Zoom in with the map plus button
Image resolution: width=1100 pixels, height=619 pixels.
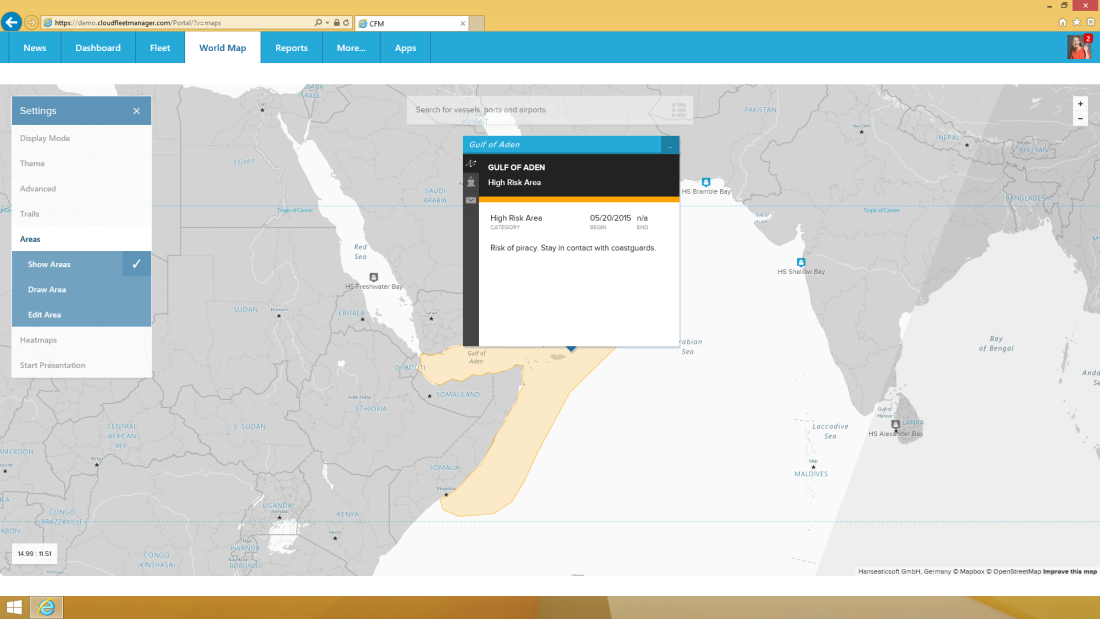pyautogui.click(x=1080, y=104)
